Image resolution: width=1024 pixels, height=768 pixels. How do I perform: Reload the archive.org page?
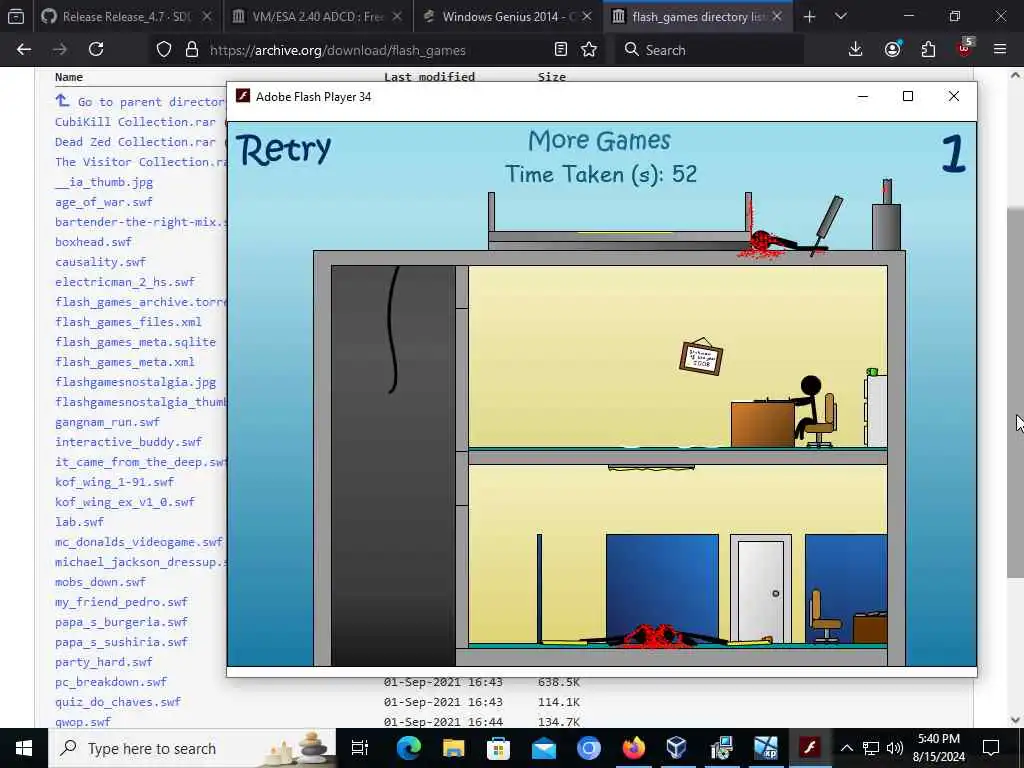tap(96, 50)
